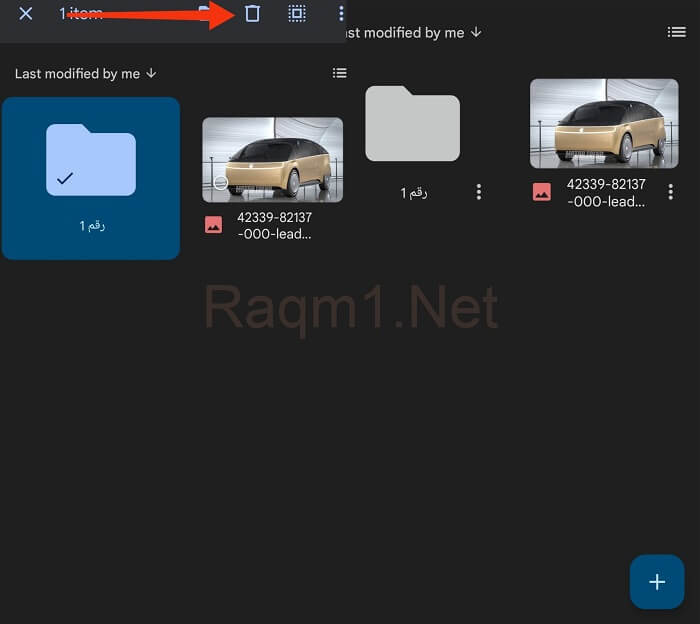Viewport: 700px width, 624px height.
Task: Switch to list view in left panel
Action: 340,73
